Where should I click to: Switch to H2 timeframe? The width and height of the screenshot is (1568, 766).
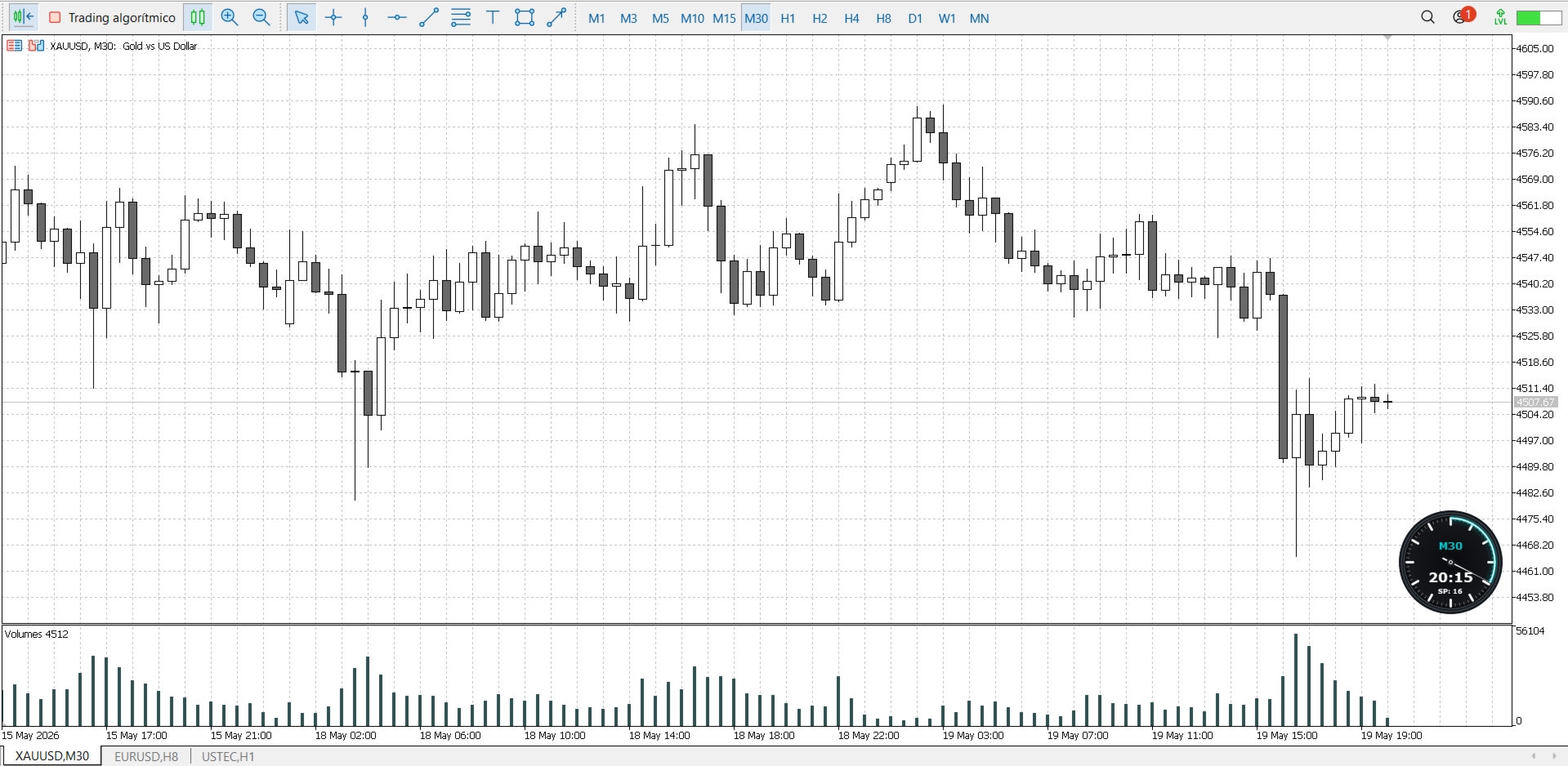(x=820, y=18)
